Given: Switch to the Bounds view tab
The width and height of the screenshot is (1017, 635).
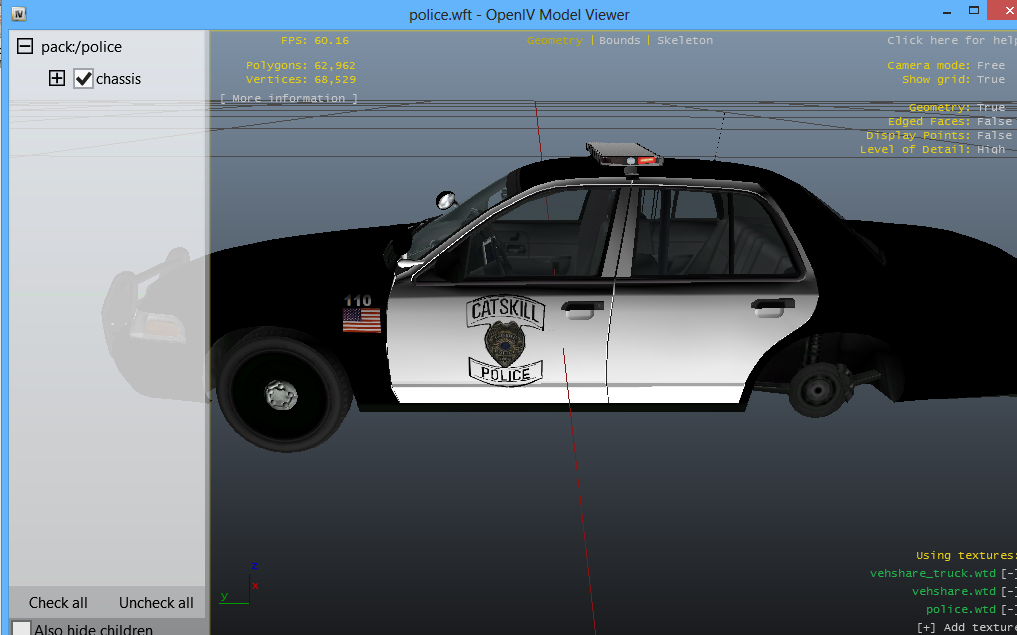Looking at the screenshot, I should pyautogui.click(x=619, y=40).
